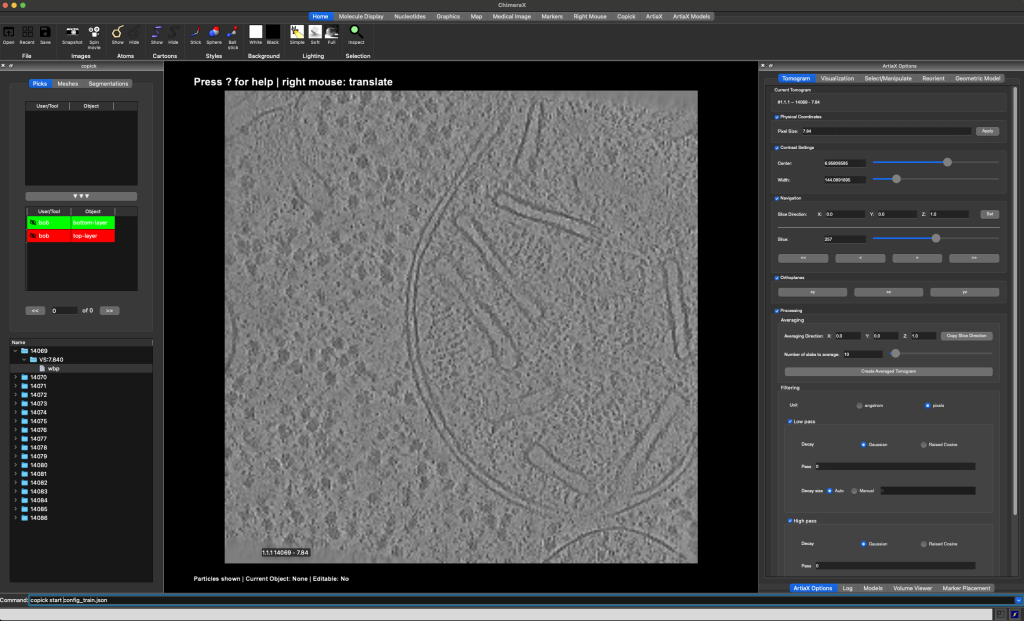Switch to the Segmentations tab
1024x621 pixels.
(108, 84)
